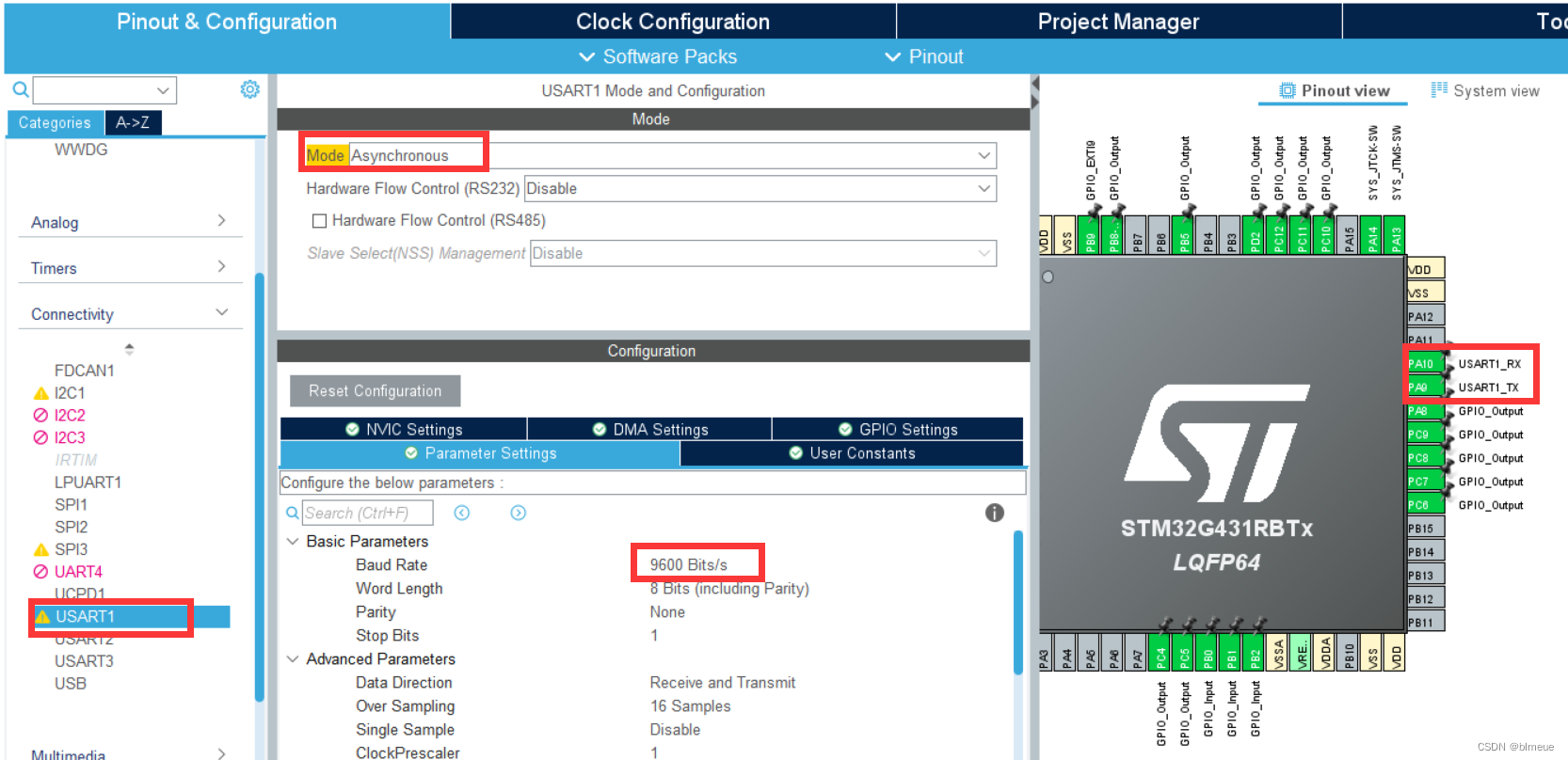Click the UART4 disabled icon
Viewport: 1568px width, 760px height.
pyautogui.click(x=40, y=572)
